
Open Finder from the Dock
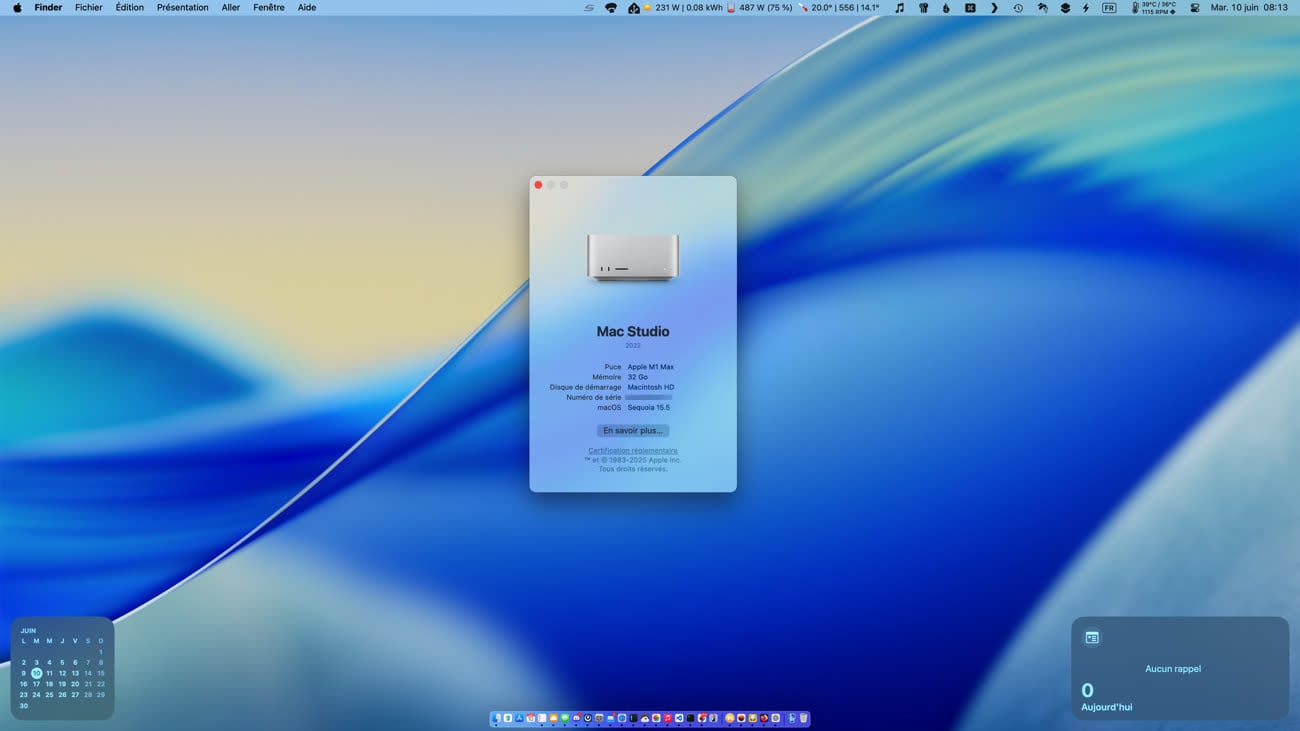pos(496,718)
